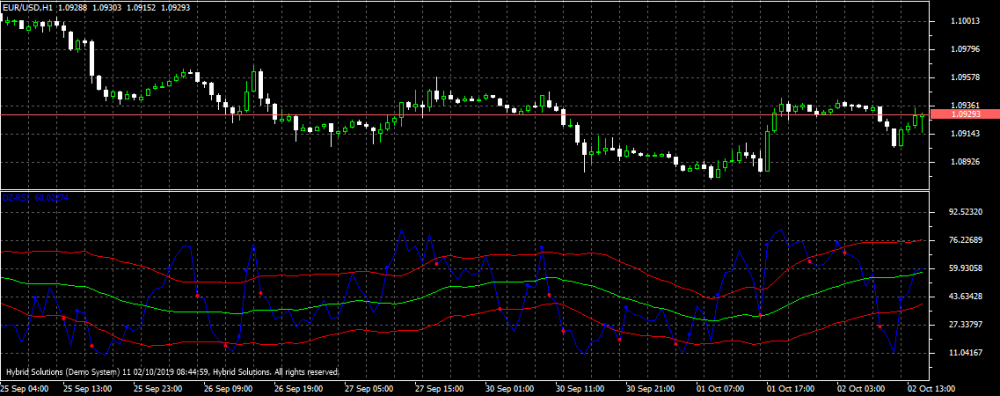Screen dimensions: 1000x396
Task: Click the 1.08926 price scale label
Action: (965, 162)
